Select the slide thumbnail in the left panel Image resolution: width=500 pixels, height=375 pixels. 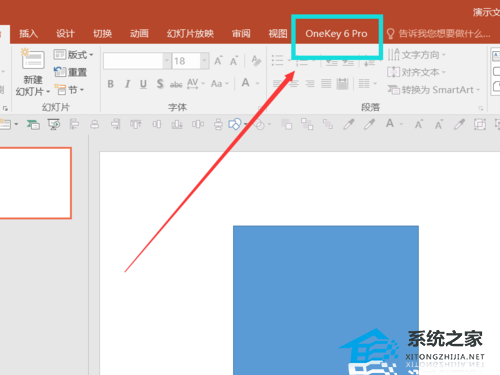coord(35,183)
